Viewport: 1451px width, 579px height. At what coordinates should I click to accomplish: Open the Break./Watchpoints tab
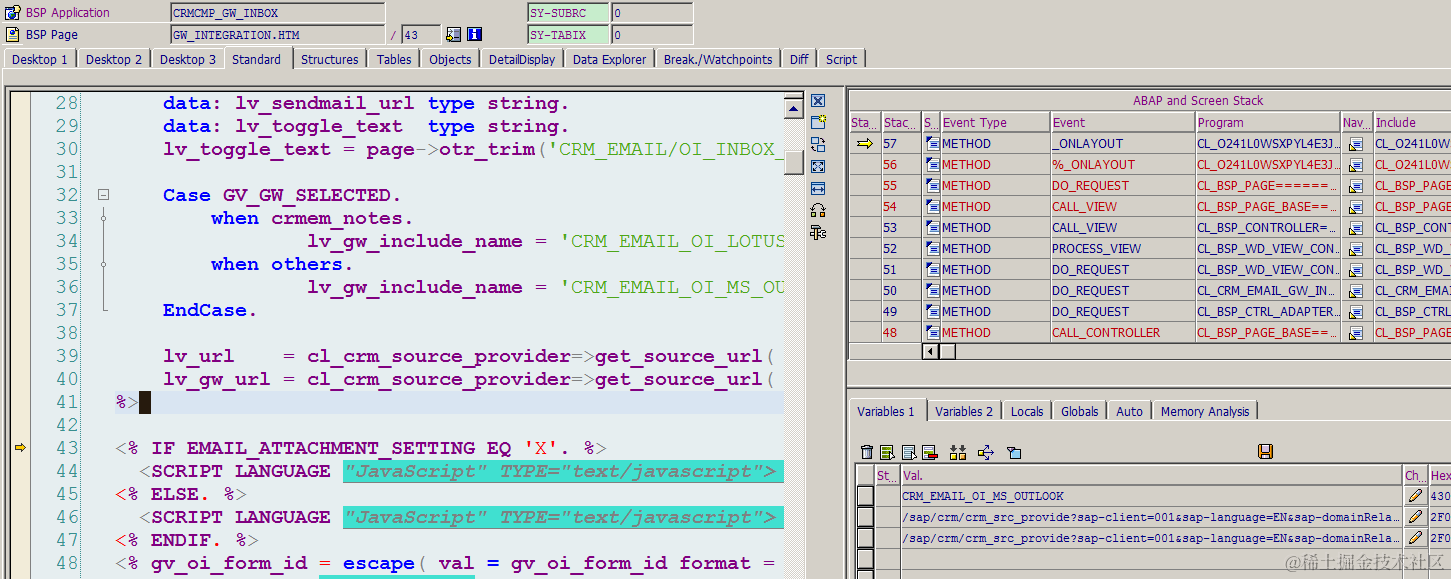(x=718, y=59)
